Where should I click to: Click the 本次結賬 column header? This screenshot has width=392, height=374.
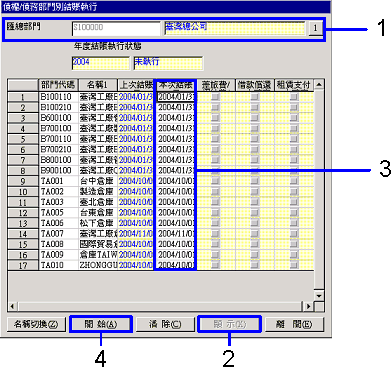[x=176, y=85]
